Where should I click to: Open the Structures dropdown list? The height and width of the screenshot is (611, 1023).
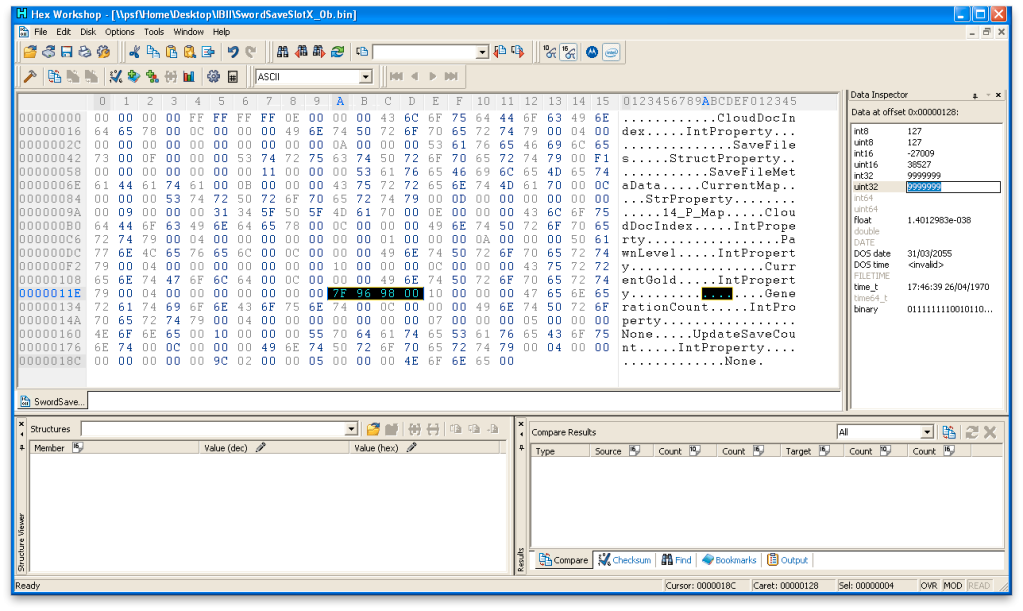point(351,429)
